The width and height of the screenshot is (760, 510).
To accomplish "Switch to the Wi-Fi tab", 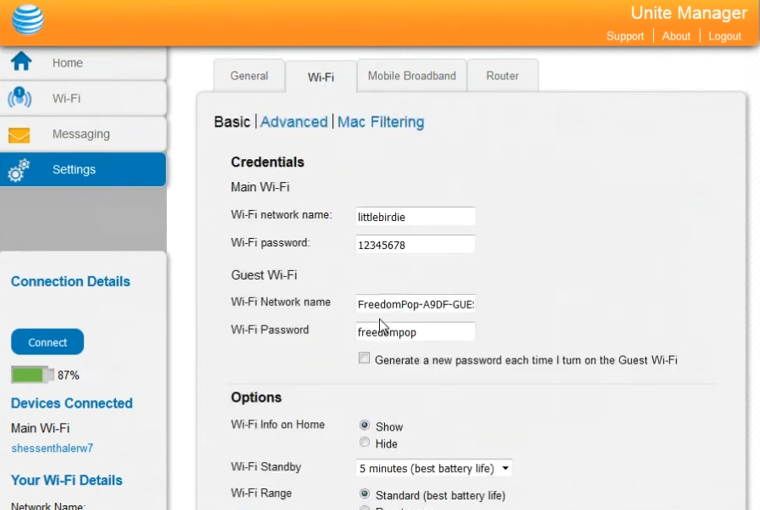I will [x=321, y=77].
